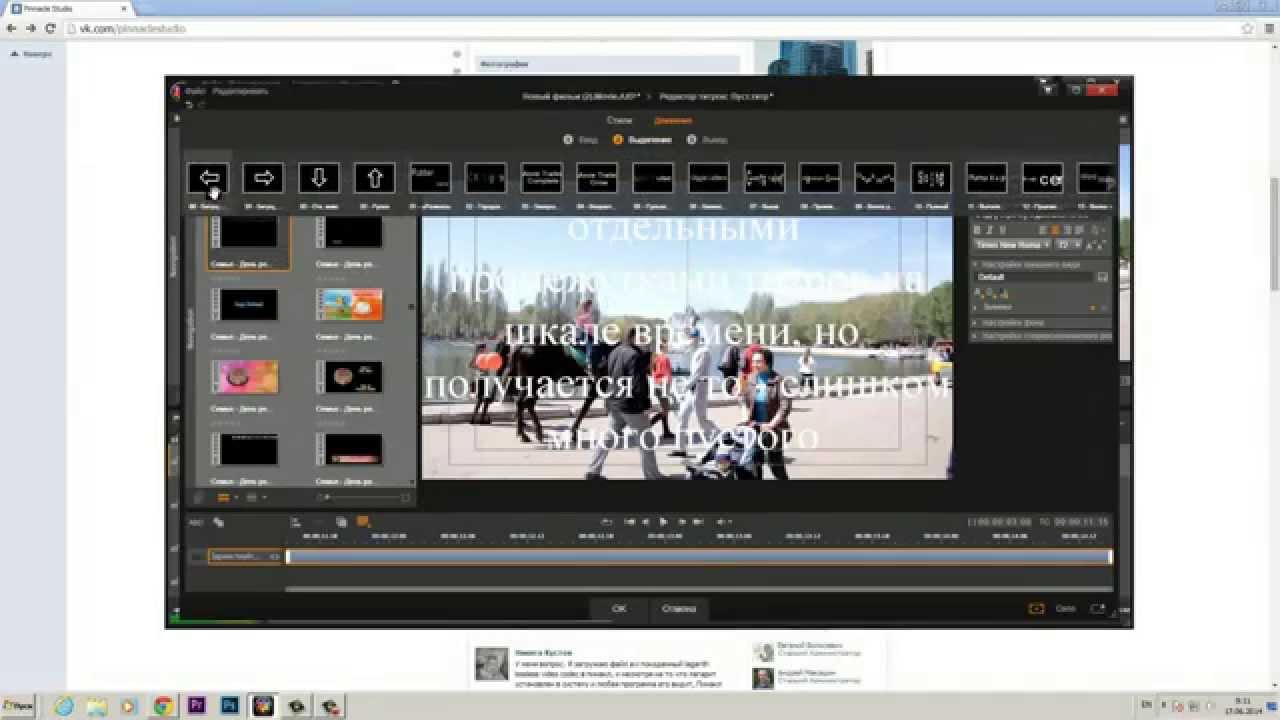Screen dimensions: 1280x720
Task: Open the Редактировать menu
Action: coord(241,91)
